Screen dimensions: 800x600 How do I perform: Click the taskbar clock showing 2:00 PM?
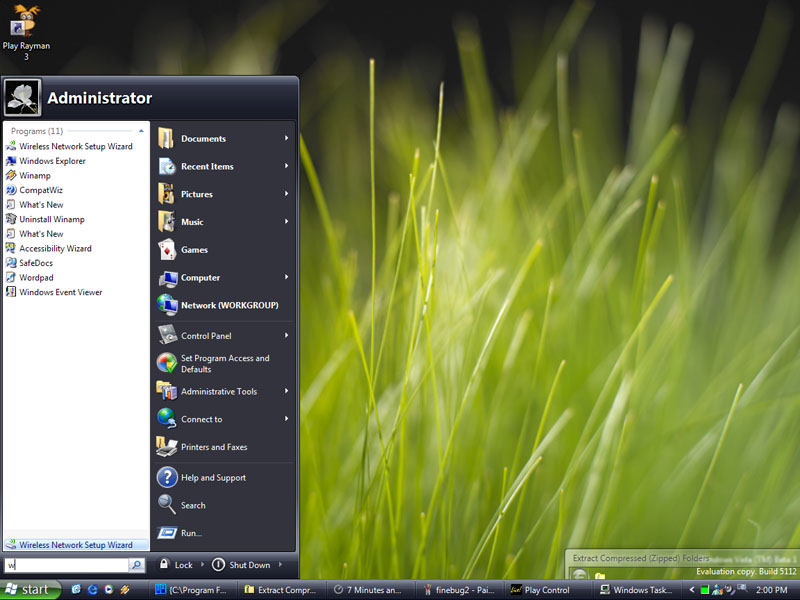(771, 590)
